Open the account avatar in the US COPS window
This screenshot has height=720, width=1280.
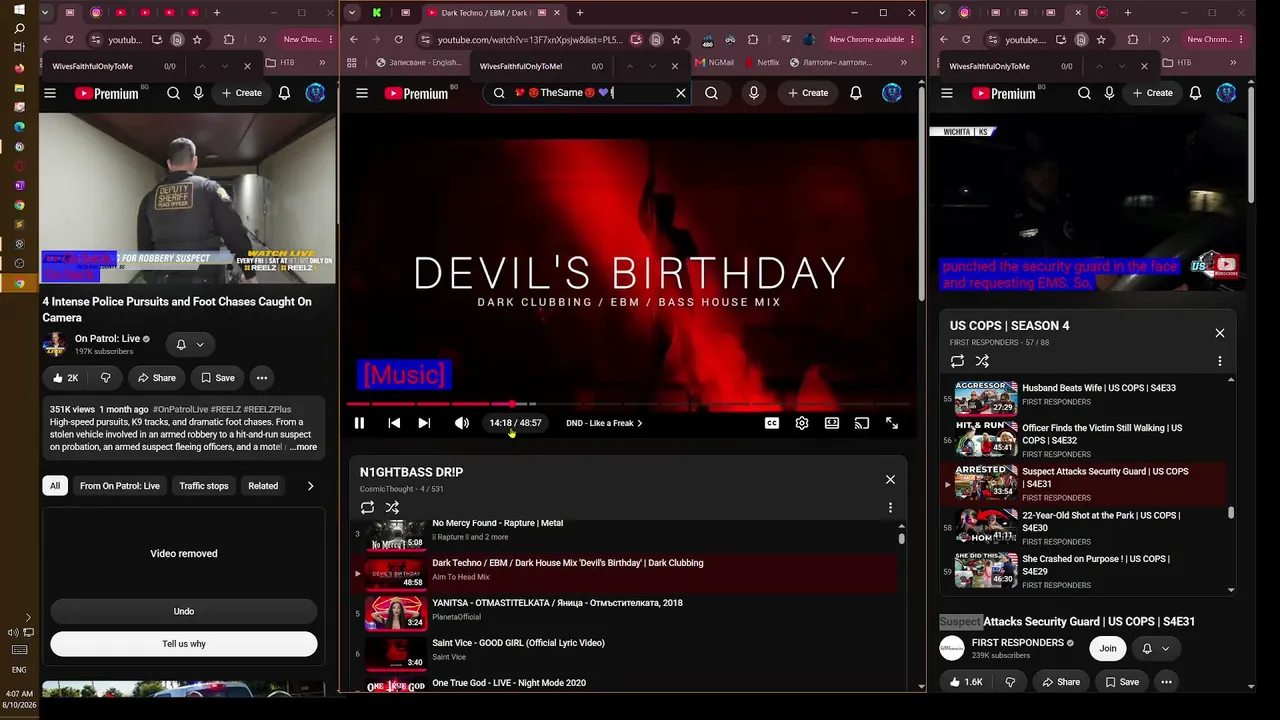tap(1226, 93)
